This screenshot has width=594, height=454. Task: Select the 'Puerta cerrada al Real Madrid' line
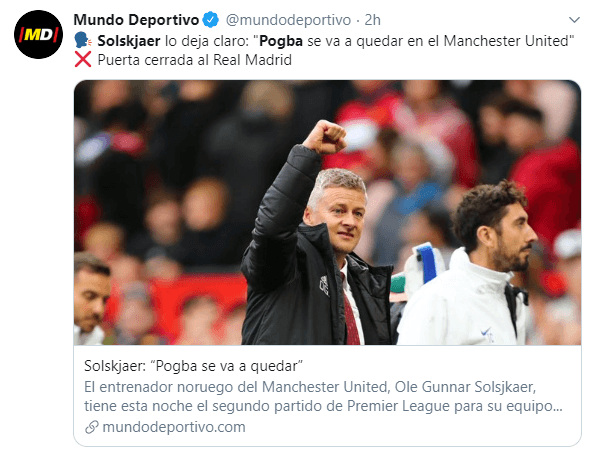[x=194, y=60]
